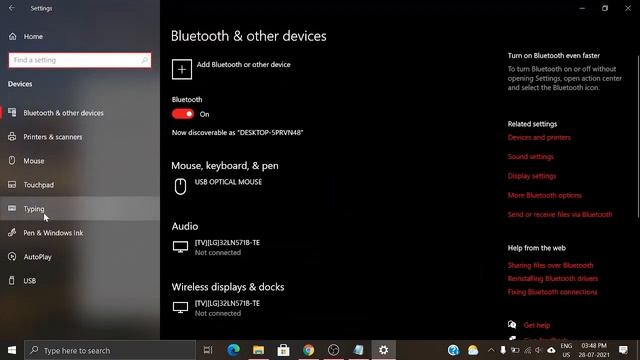Click the plus icon to add a device
Image resolution: width=640 pixels, height=360 pixels.
pos(182,69)
